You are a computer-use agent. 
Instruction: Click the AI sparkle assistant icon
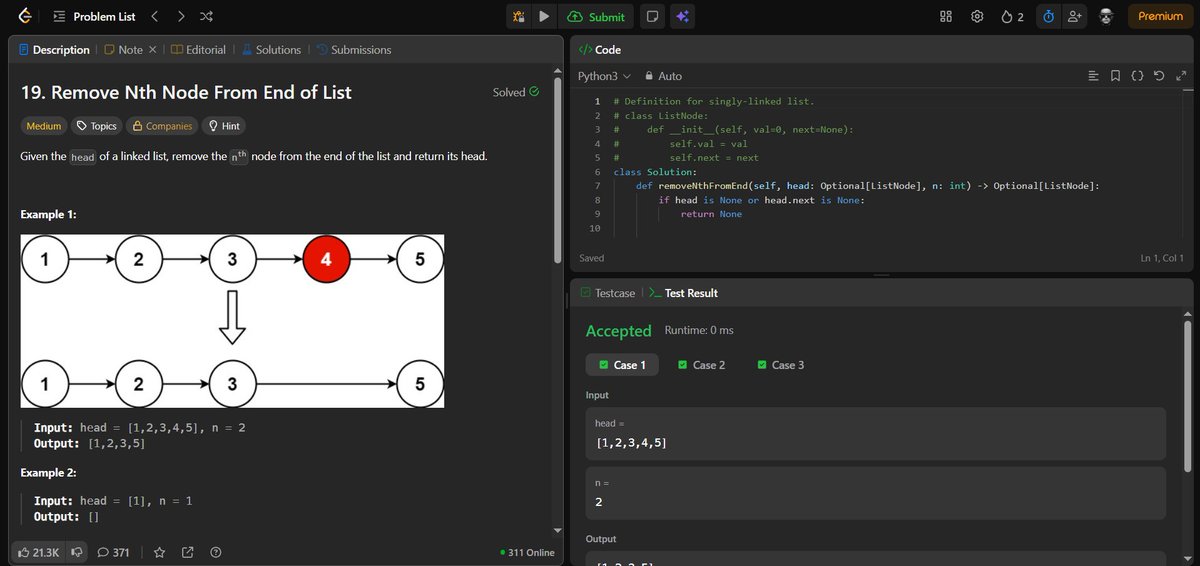click(x=682, y=17)
